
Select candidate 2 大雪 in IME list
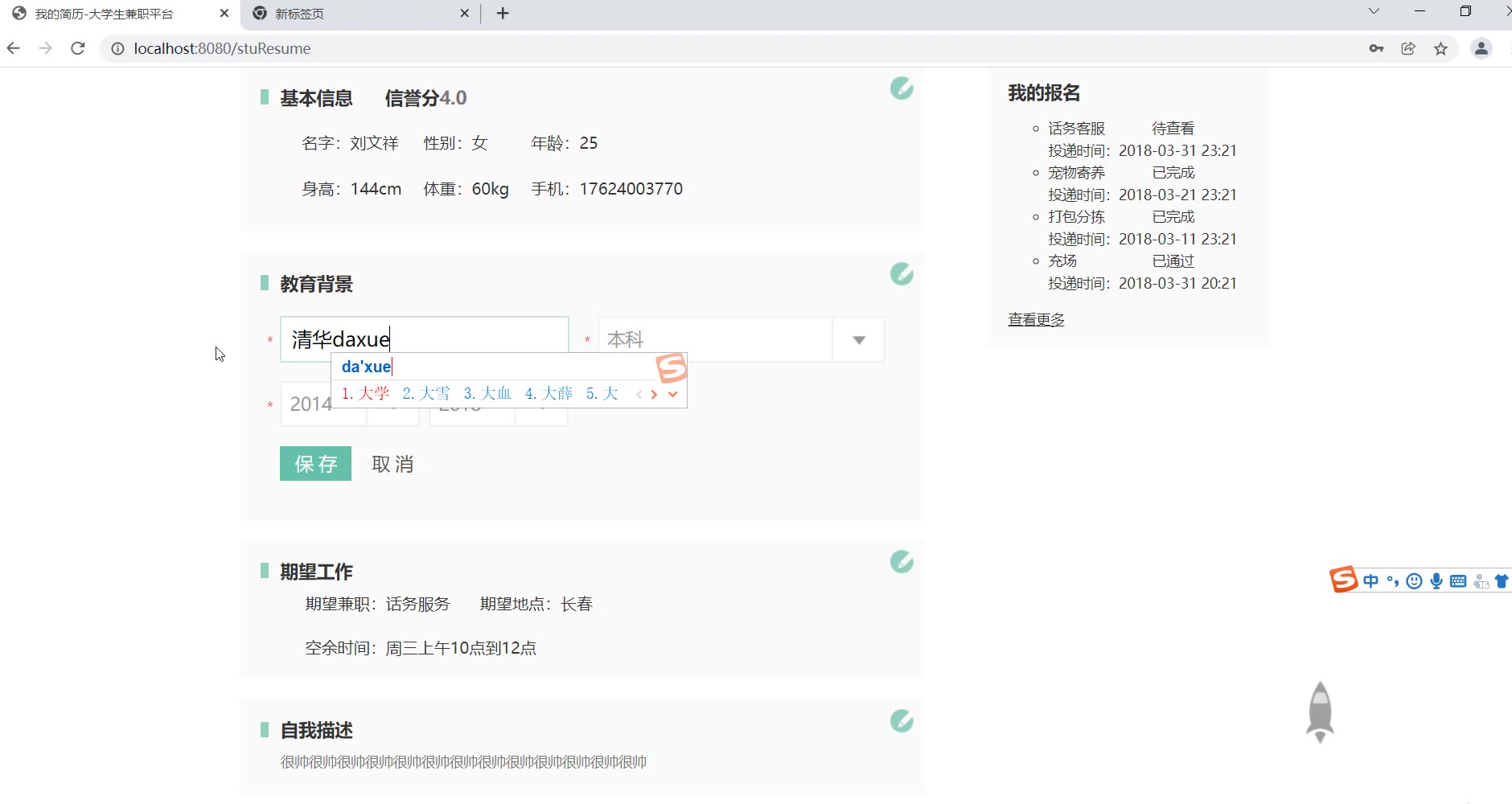[426, 393]
